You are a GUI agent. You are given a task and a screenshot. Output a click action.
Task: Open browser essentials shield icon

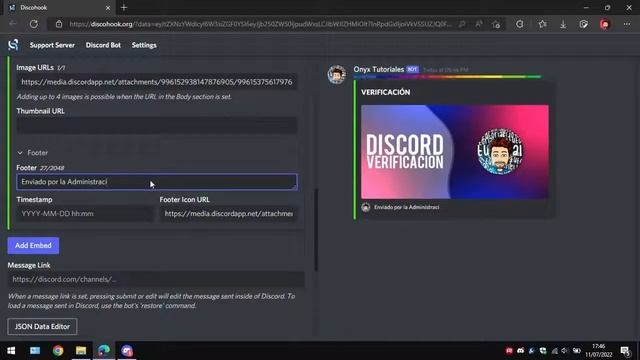(584, 24)
